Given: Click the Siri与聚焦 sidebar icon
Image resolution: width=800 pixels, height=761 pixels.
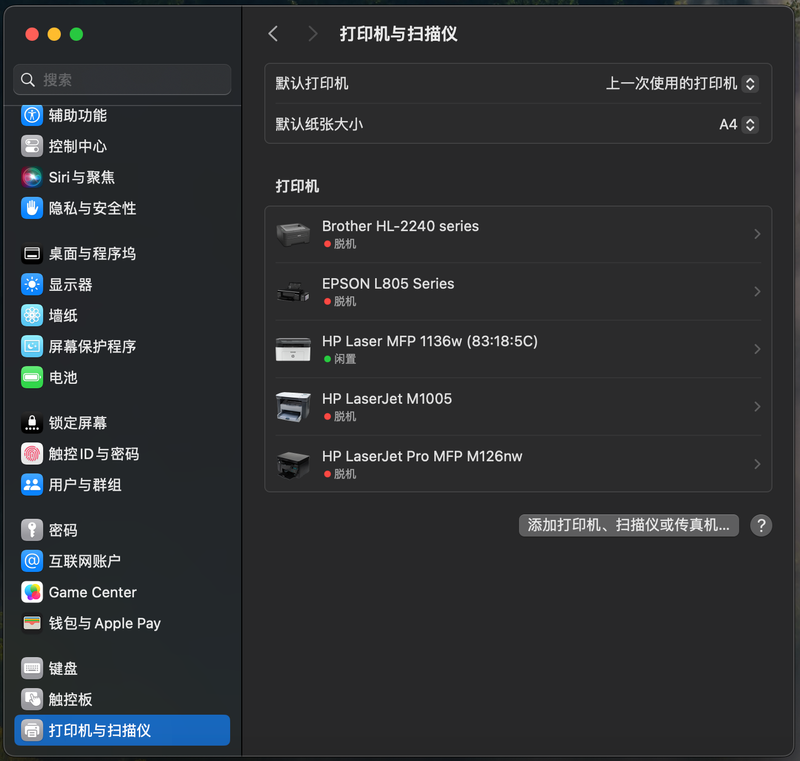Looking at the screenshot, I should pyautogui.click(x=32, y=177).
